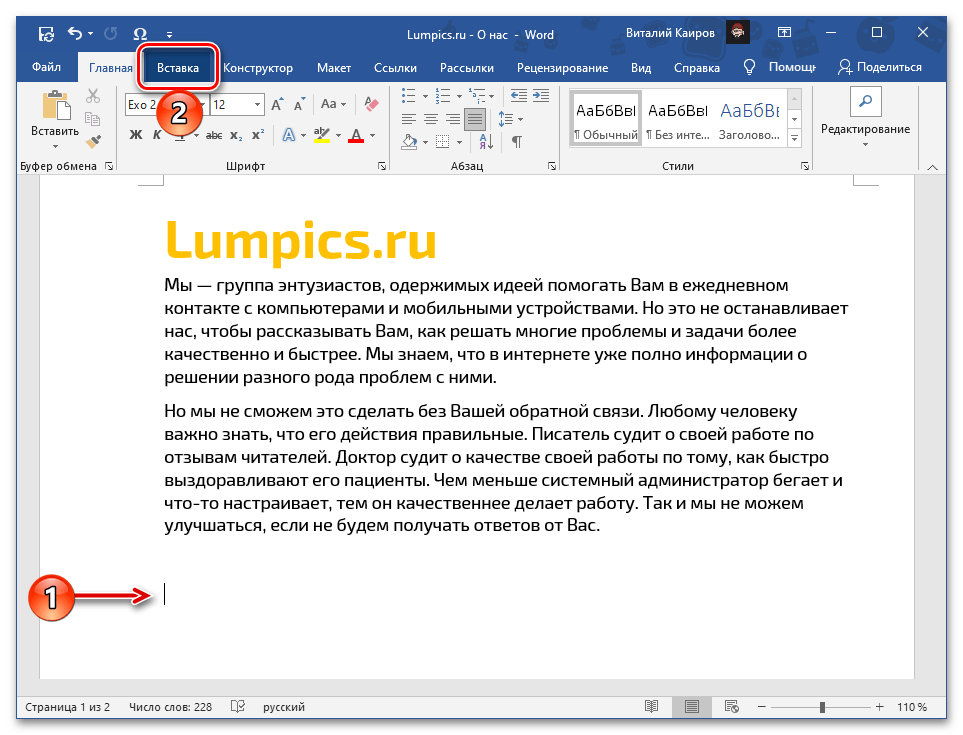This screenshot has height=735, width=963.
Task: Apply superscript using the x² icon
Action: (258, 135)
